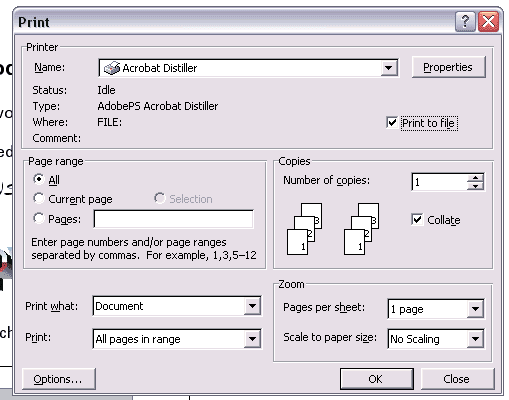The image size is (509, 400).
Task: Uncheck the Print to file checkbox
Action: [x=392, y=122]
